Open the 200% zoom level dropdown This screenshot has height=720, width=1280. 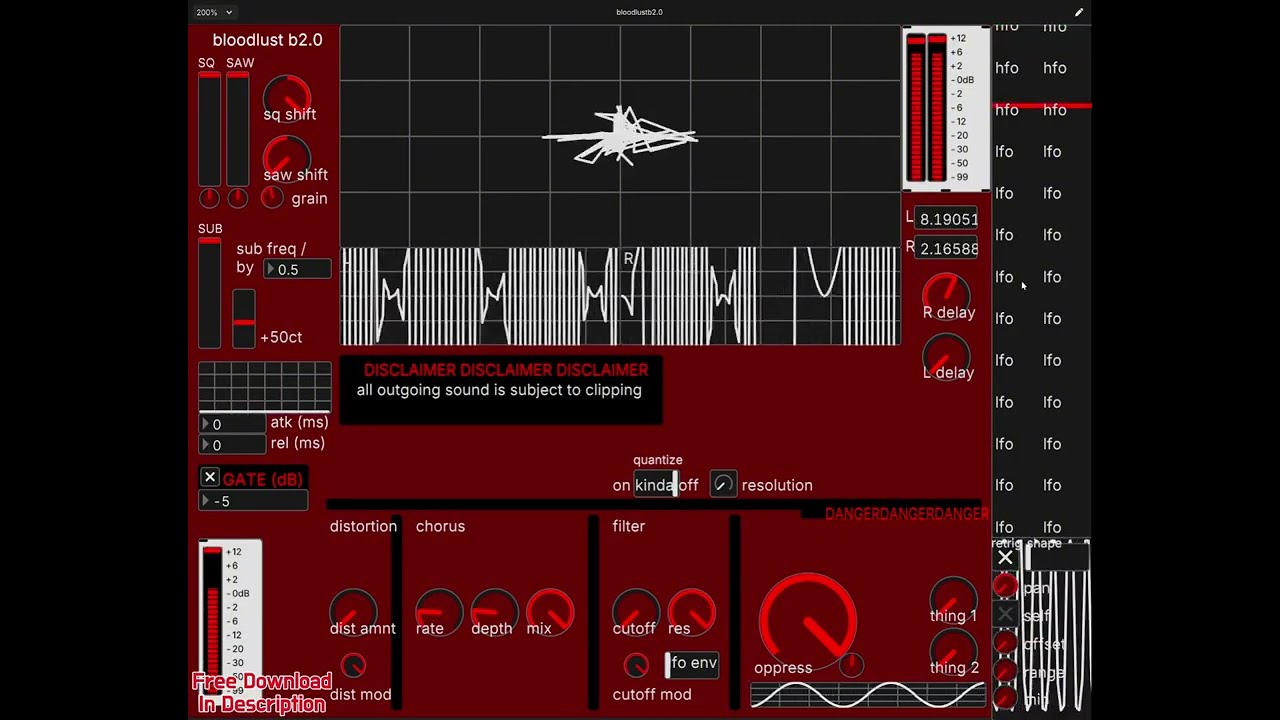214,12
